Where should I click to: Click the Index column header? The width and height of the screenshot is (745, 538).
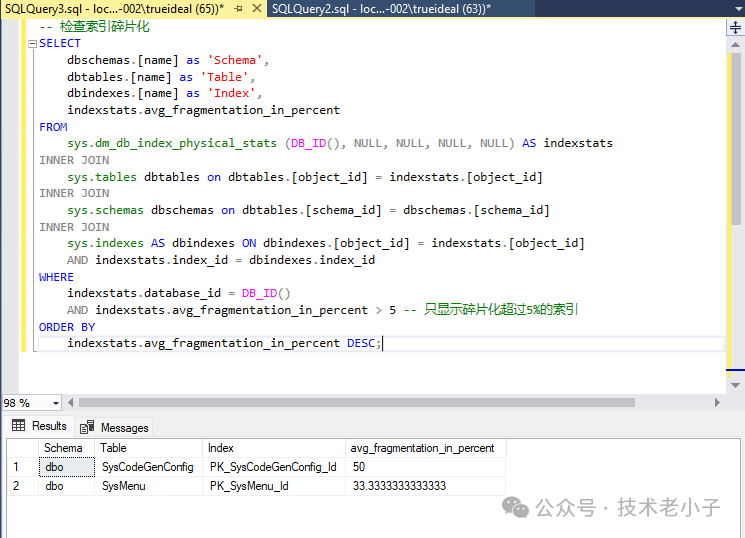(274, 448)
